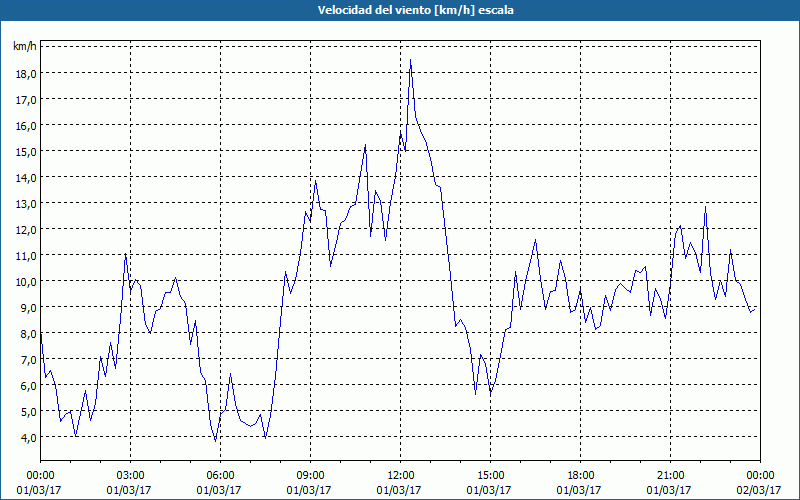Click the 11 km/h peak just before 03:00
The width and height of the screenshot is (800, 500).
point(126,254)
